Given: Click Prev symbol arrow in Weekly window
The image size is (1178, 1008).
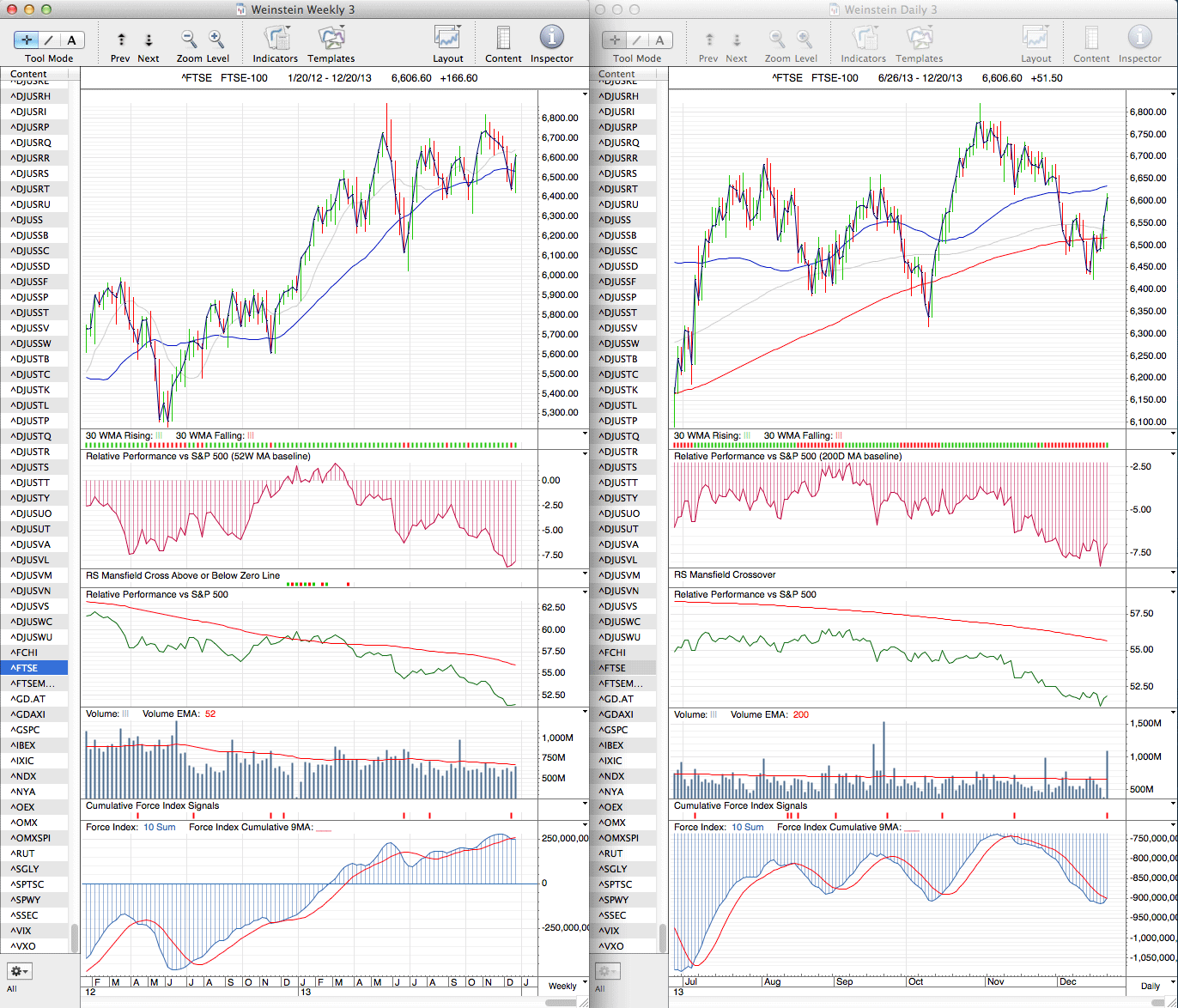Looking at the screenshot, I should coord(121,39).
